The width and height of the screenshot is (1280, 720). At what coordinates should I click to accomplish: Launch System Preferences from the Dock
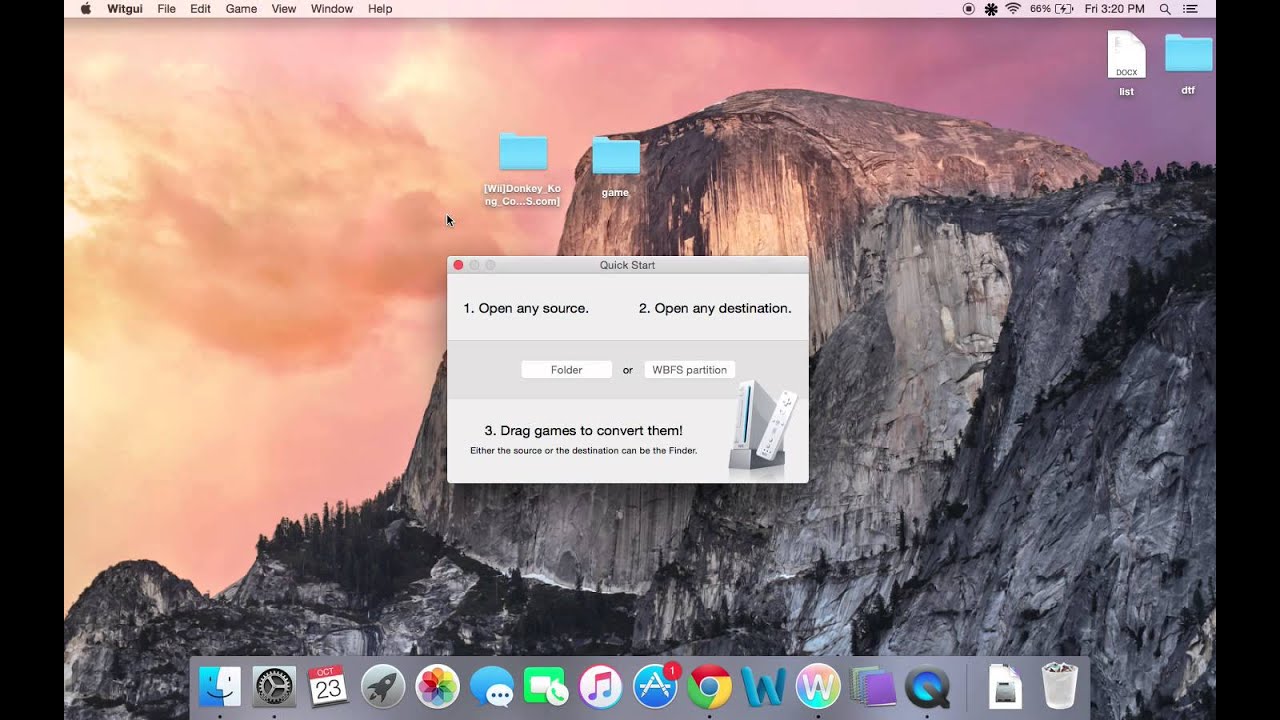pyautogui.click(x=274, y=687)
